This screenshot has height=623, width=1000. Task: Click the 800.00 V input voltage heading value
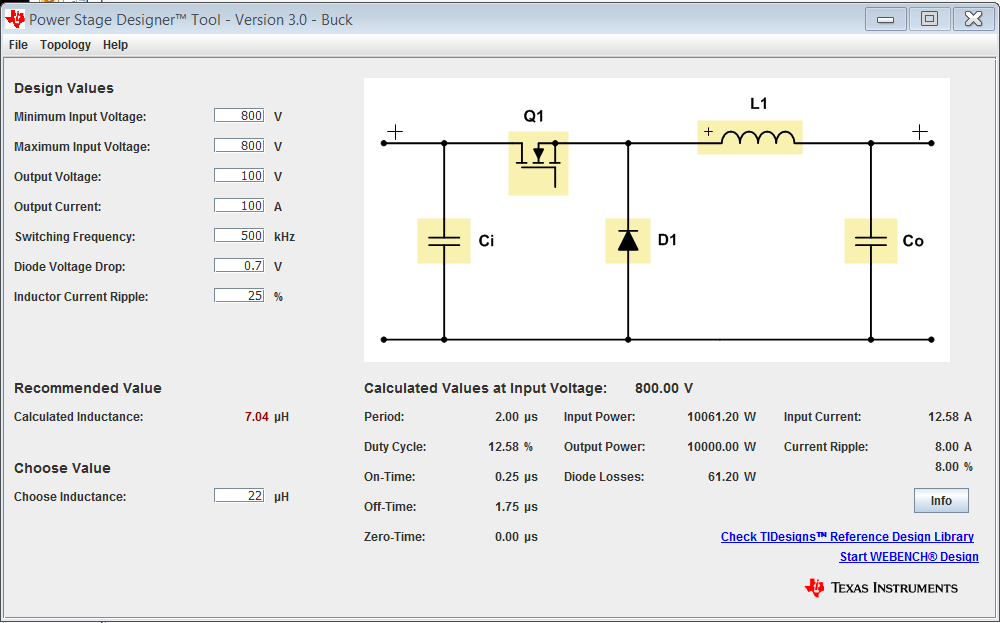[x=664, y=388]
